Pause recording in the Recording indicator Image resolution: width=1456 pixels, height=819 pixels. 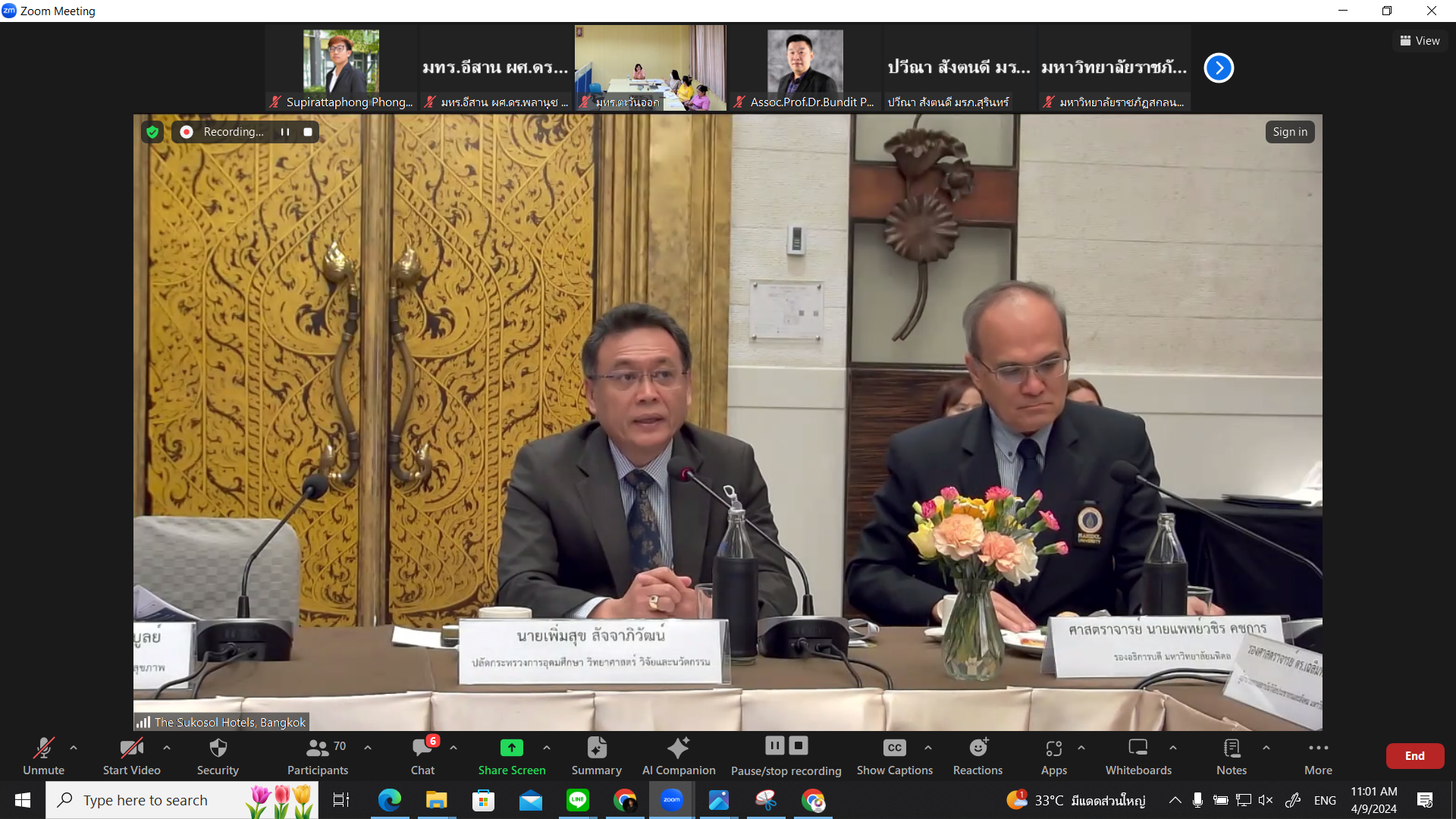[x=285, y=132]
